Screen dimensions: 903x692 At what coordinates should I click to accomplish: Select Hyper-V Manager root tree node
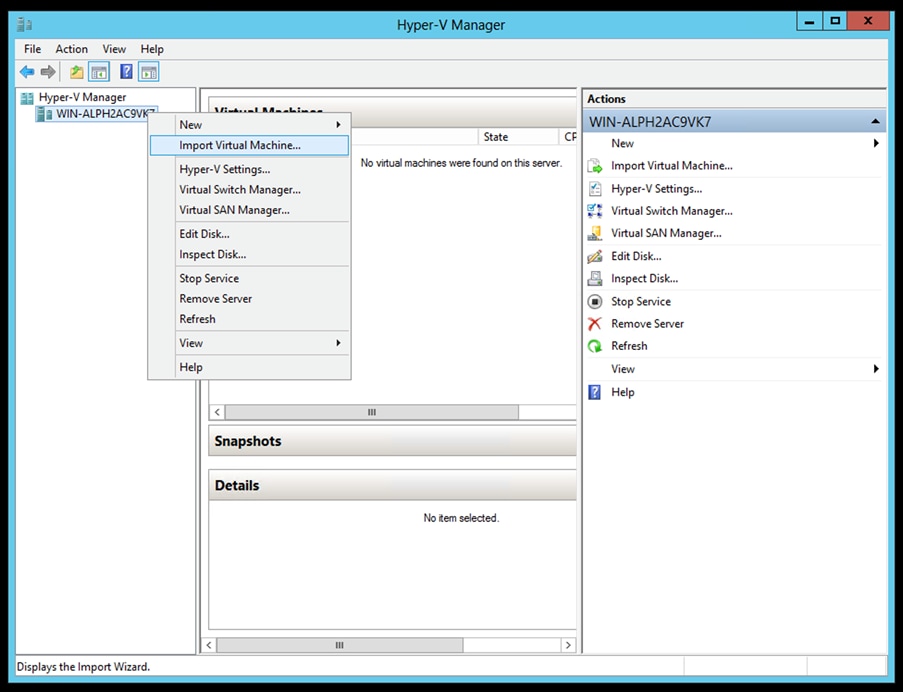(x=82, y=97)
